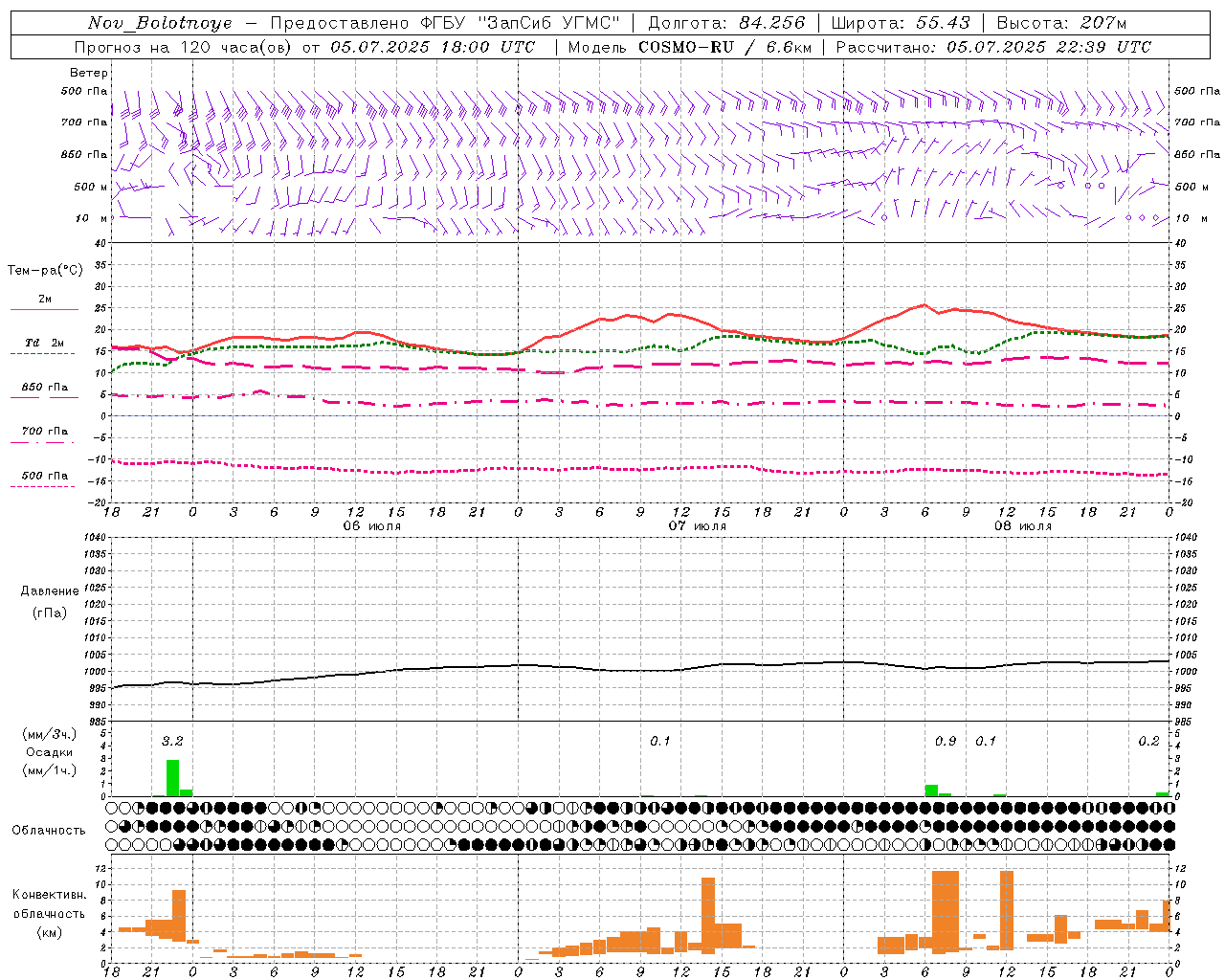Click the solid red line sample under '2м'
1225x980 pixels.
pos(44,309)
